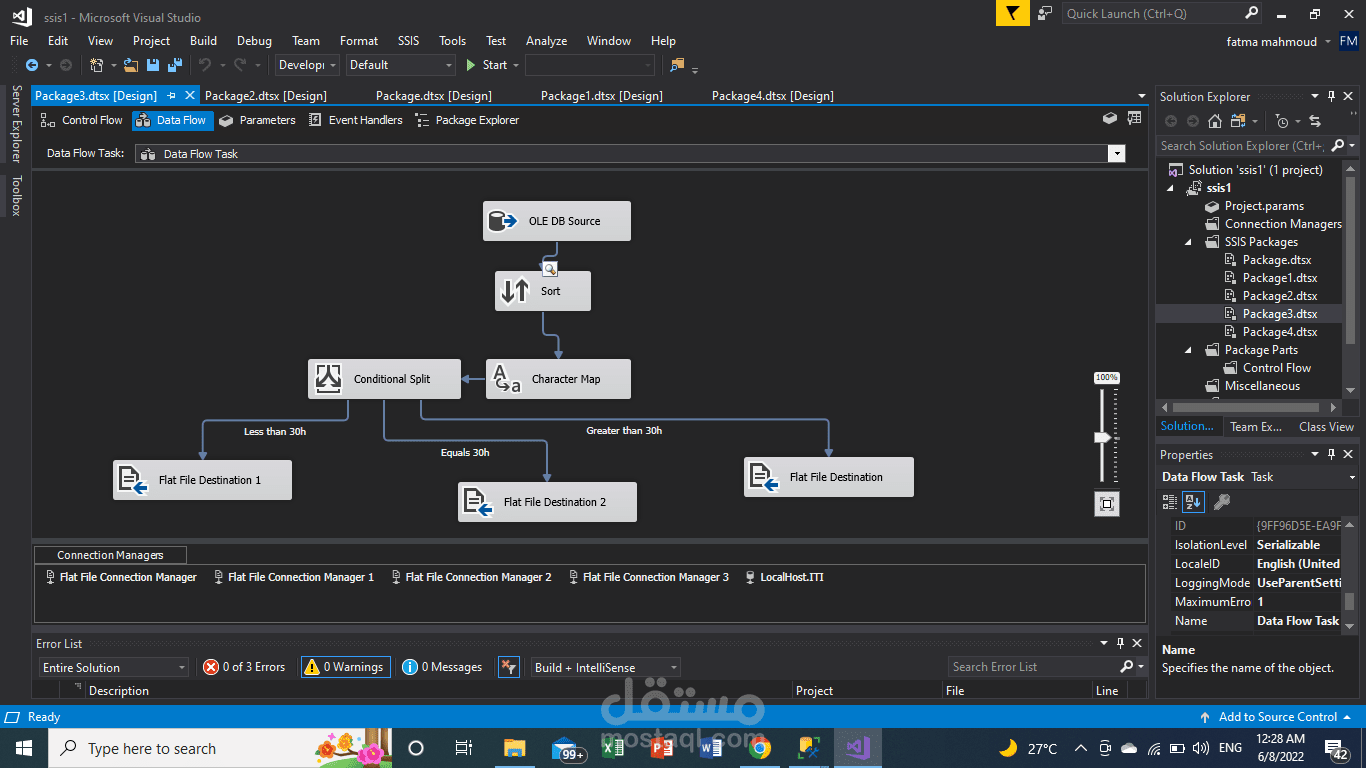The height and width of the screenshot is (768, 1366).
Task: Toggle the 0 Messages filter button
Action: click(x=442, y=667)
